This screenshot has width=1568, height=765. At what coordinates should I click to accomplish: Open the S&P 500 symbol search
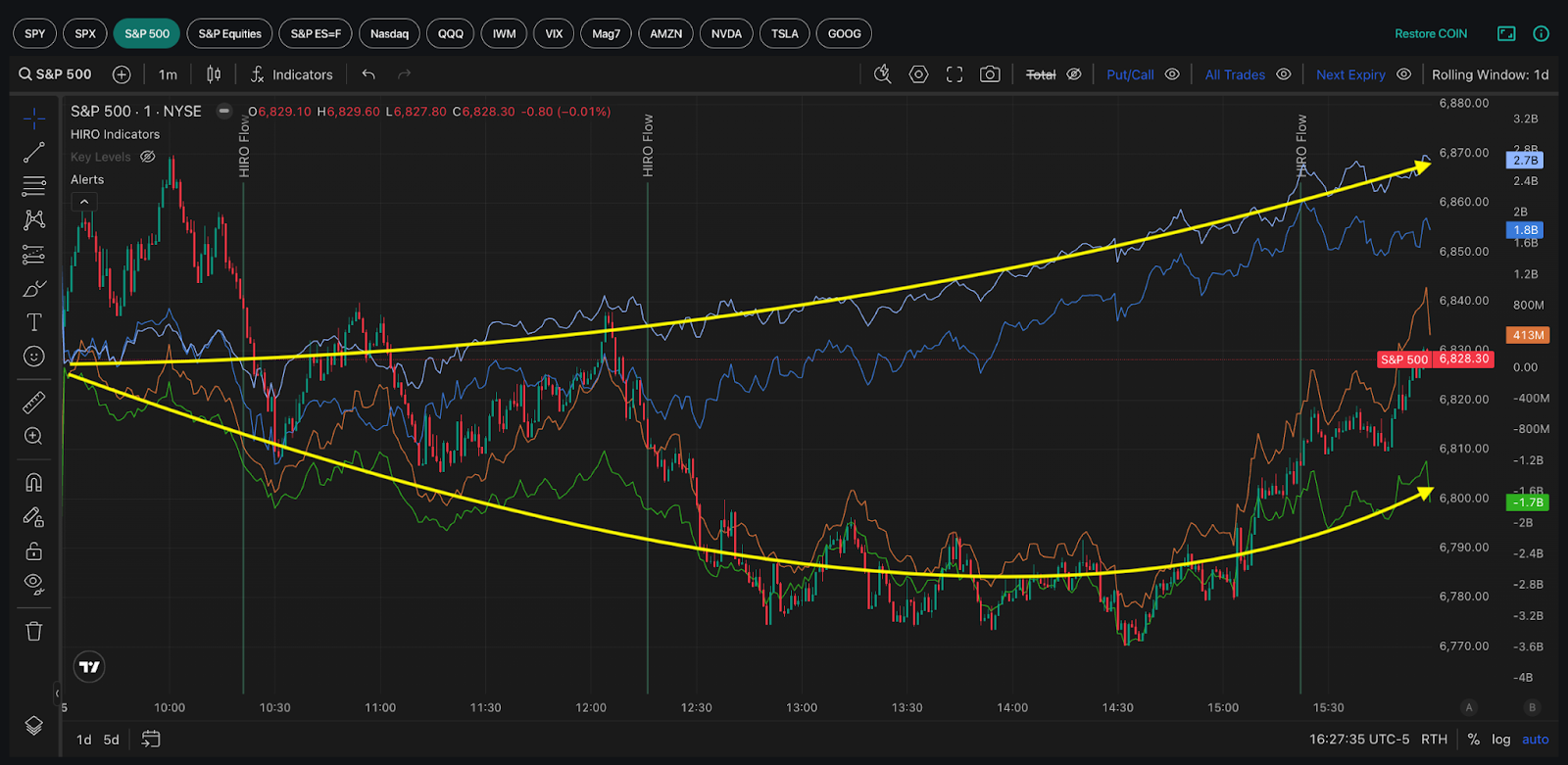(x=56, y=74)
